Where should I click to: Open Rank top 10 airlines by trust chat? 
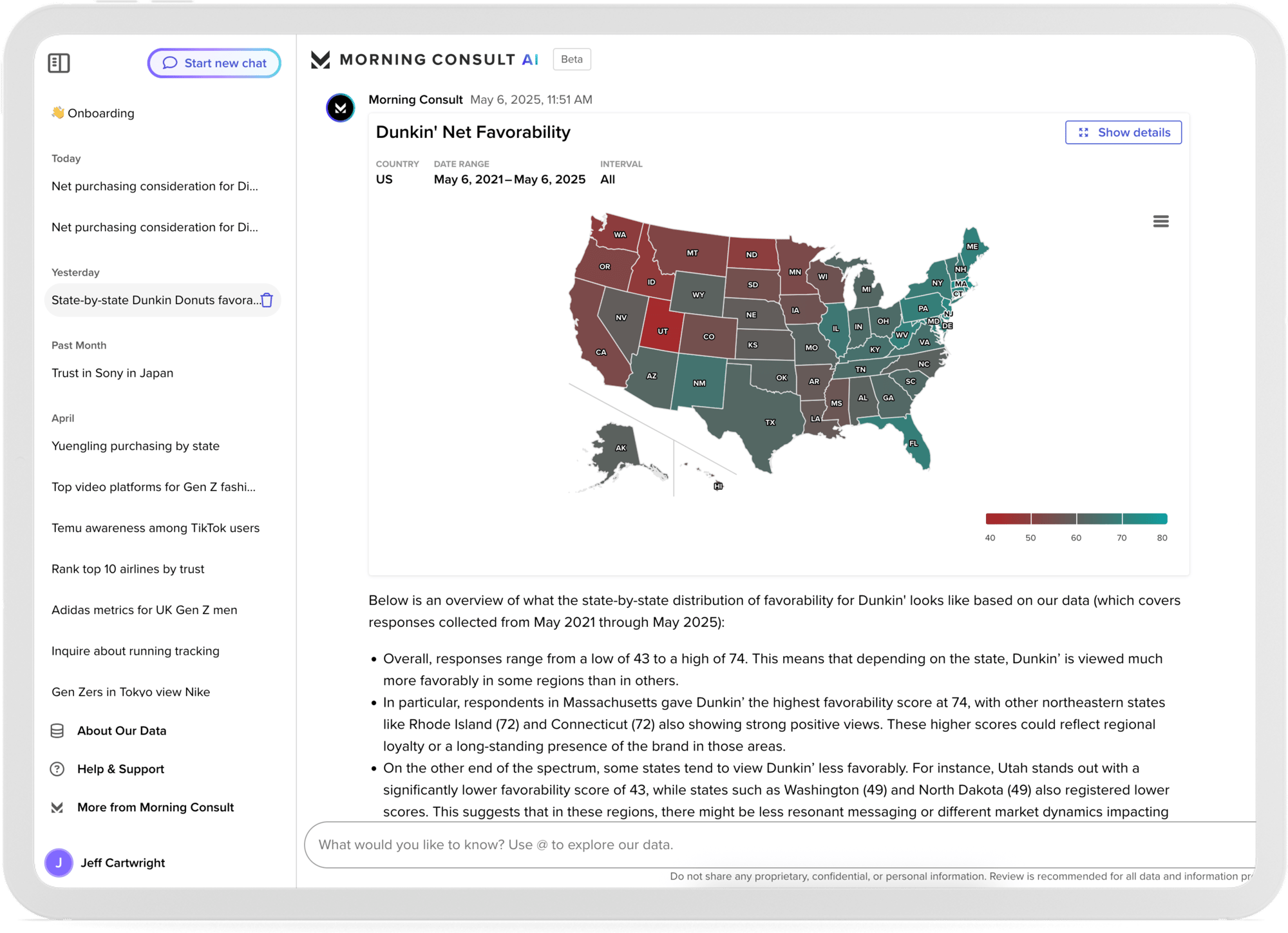pos(128,569)
